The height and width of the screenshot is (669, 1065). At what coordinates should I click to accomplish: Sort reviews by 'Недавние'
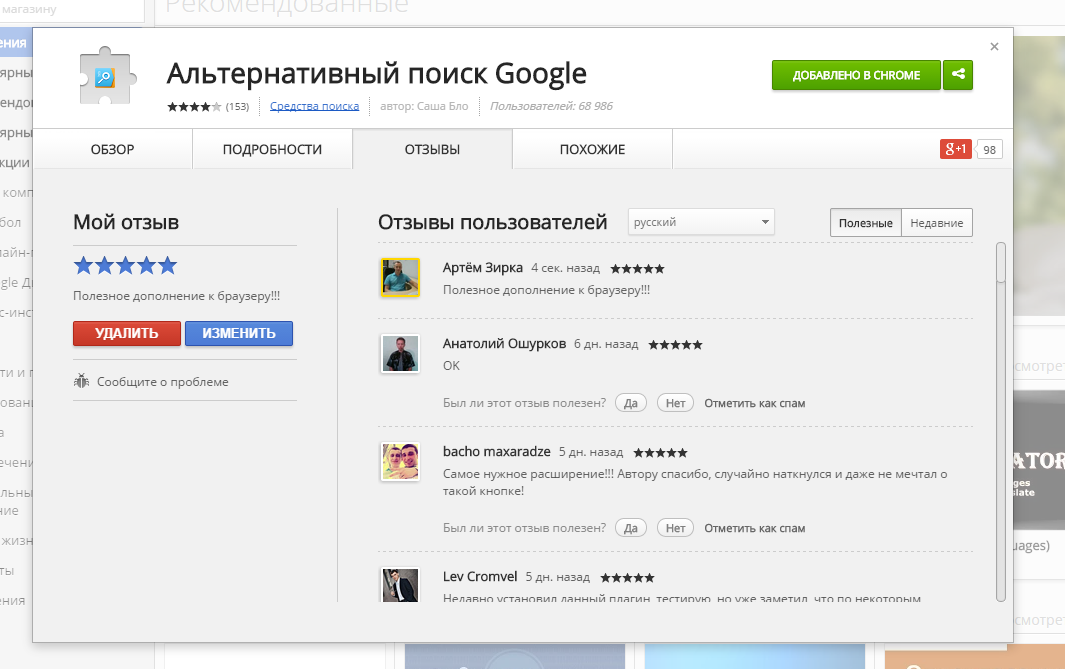pos(937,223)
